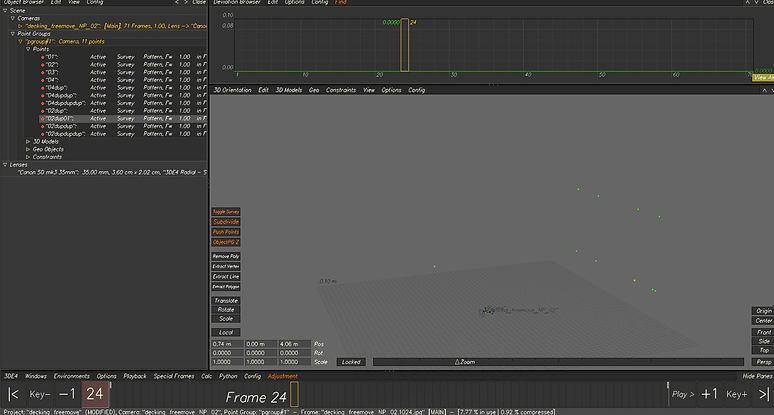The image size is (774, 415).
Task: Click the Push Points button
Action: (226, 232)
